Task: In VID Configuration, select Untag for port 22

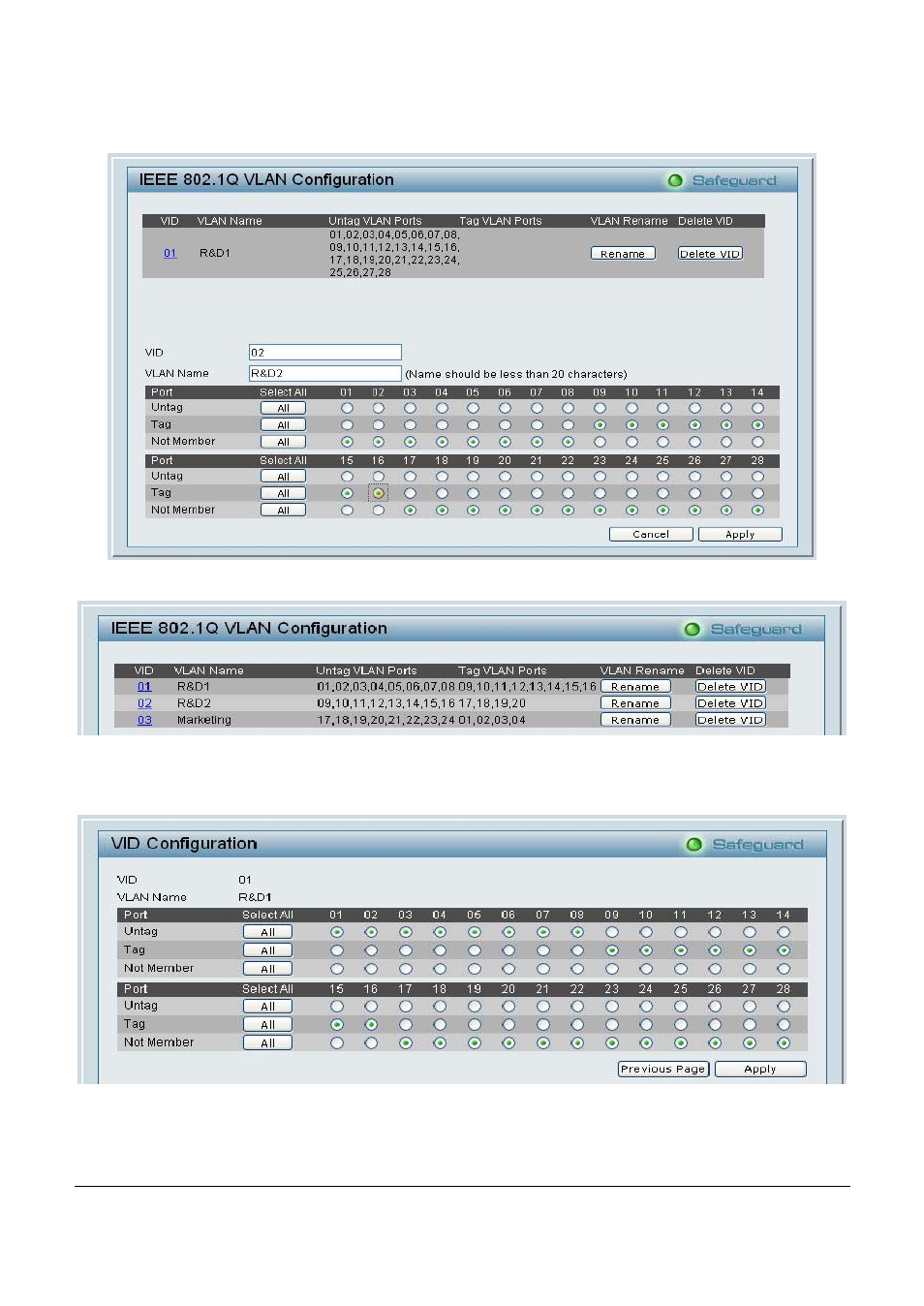Action: pyautogui.click(x=577, y=1007)
